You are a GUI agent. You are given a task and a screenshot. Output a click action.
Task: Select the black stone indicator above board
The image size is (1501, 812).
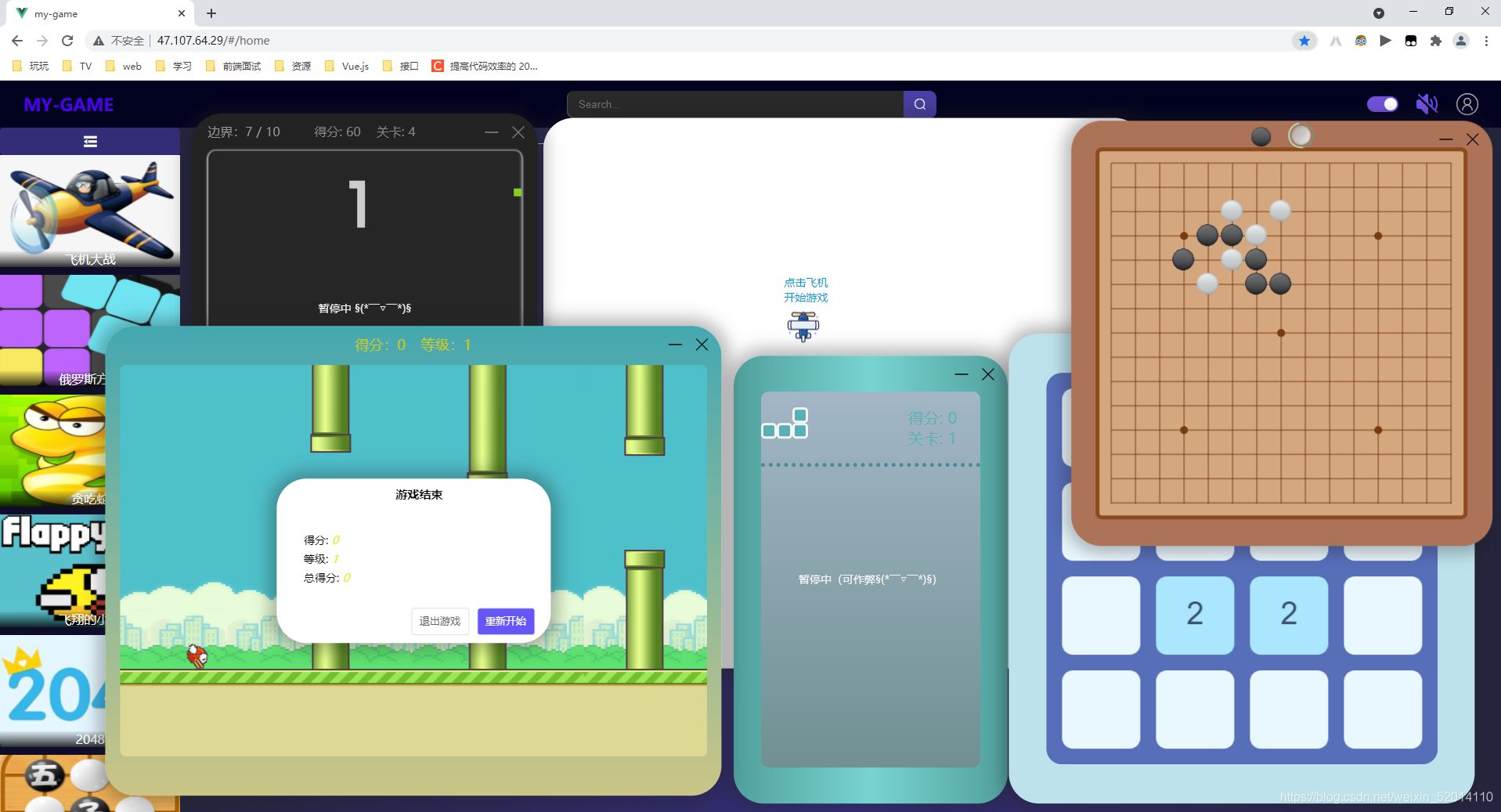click(1261, 137)
